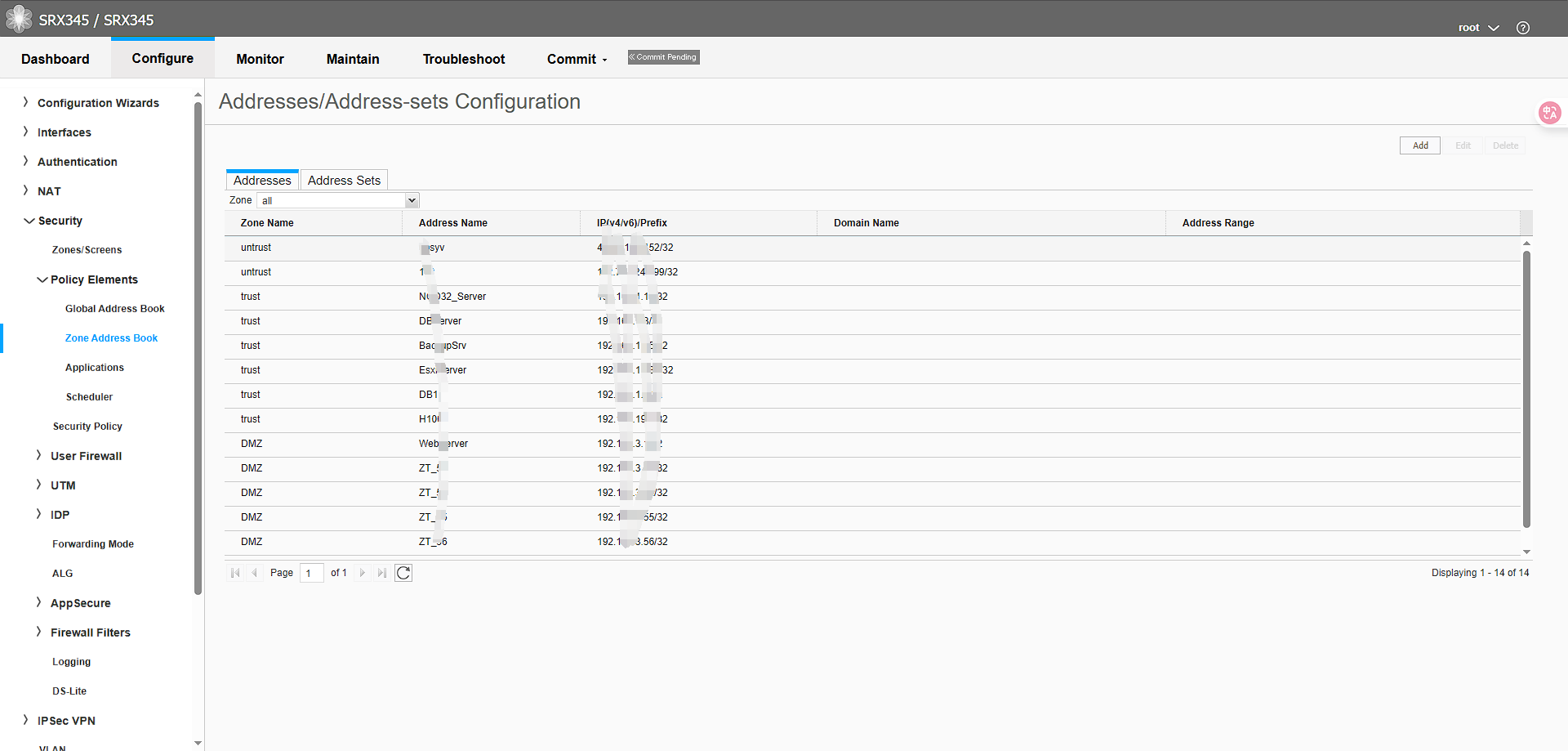Select Zone Address Book in the sidebar
Viewport: 1568px width, 751px height.
[x=111, y=338]
